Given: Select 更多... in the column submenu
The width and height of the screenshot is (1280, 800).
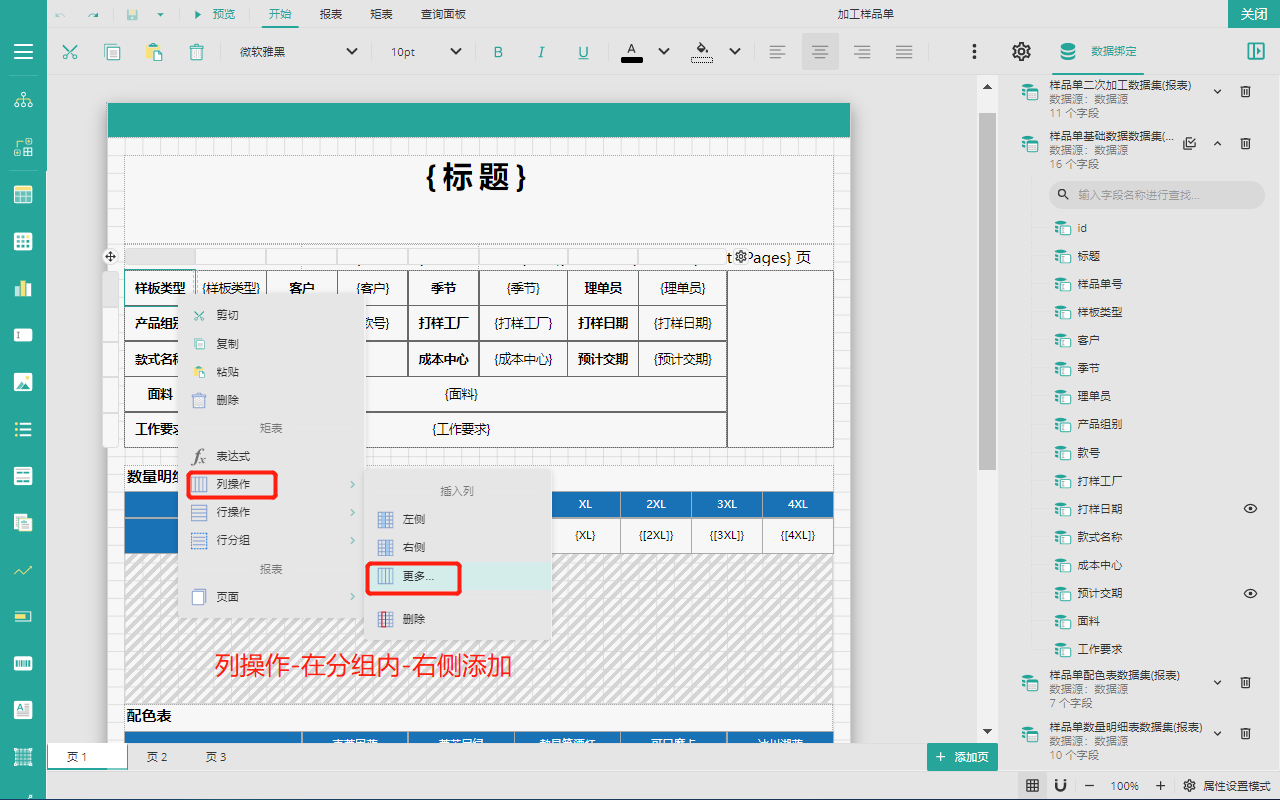Looking at the screenshot, I should coord(418,576).
